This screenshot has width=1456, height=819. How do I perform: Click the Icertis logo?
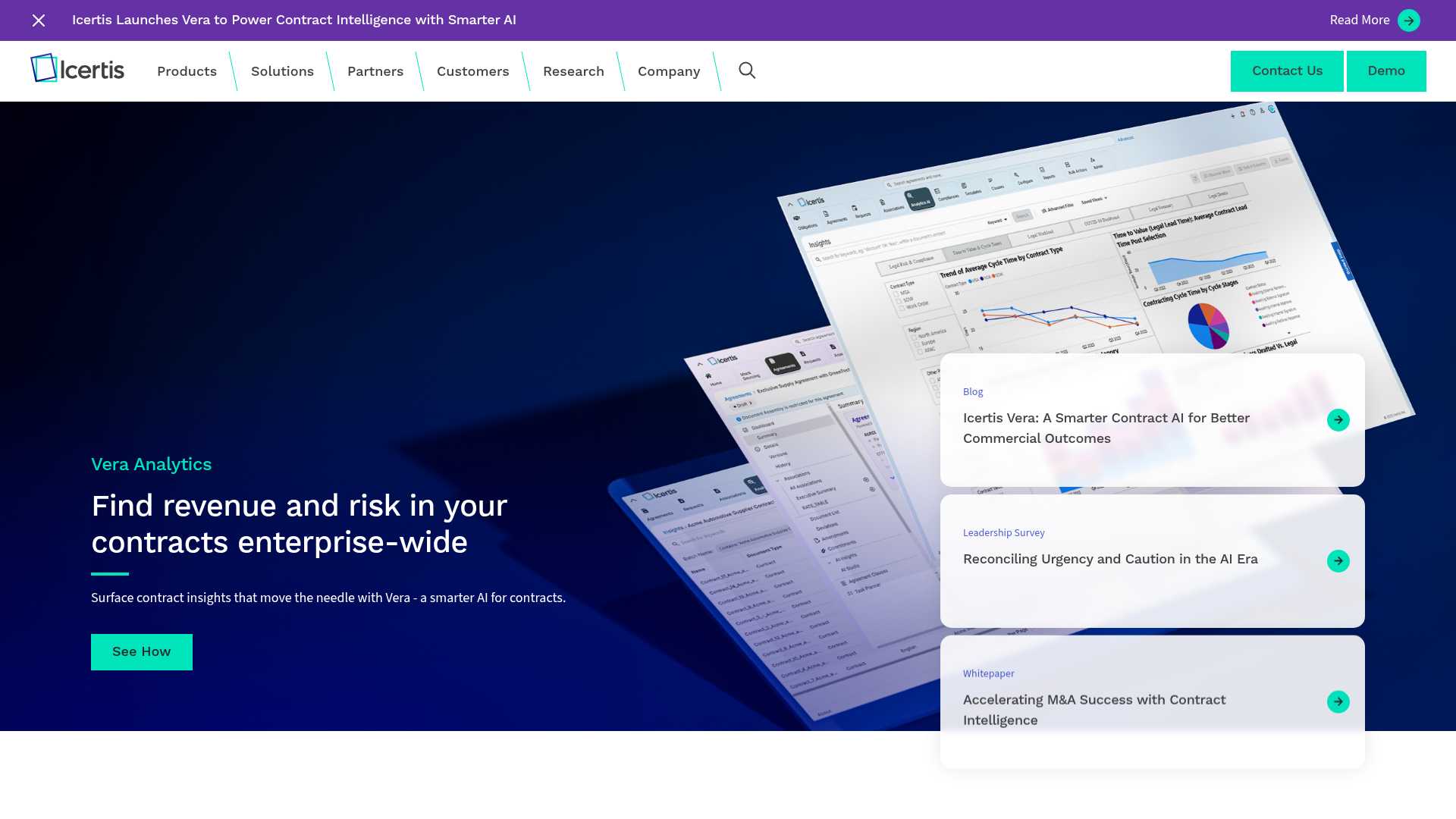(77, 68)
